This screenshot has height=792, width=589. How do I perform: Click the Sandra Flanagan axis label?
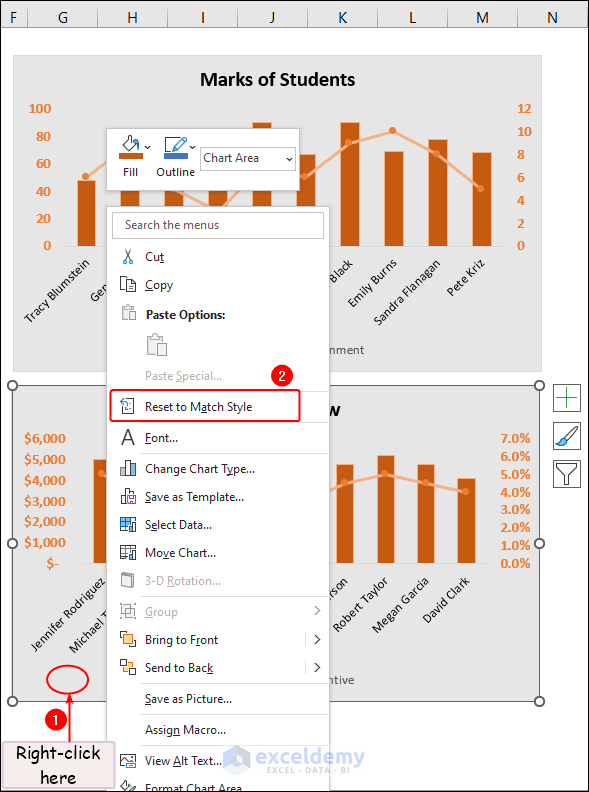point(407,292)
